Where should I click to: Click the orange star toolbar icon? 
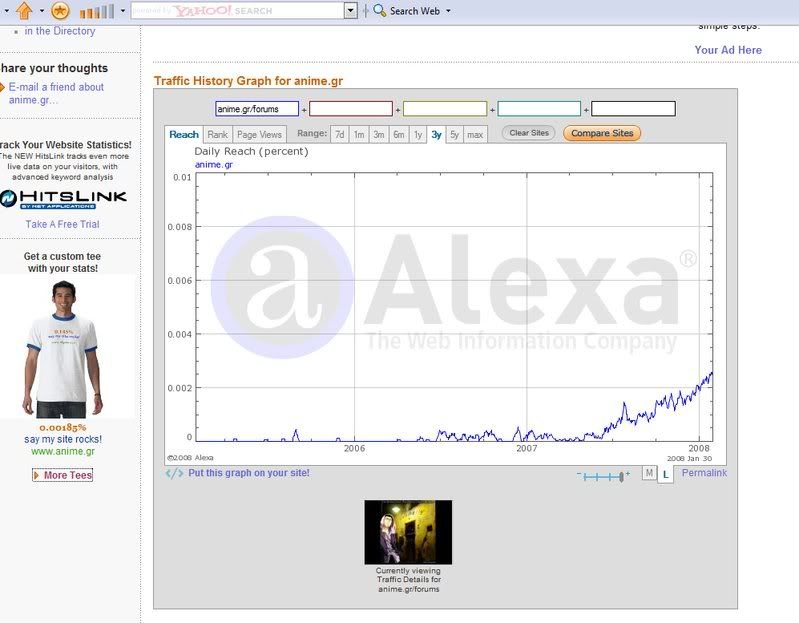point(60,11)
